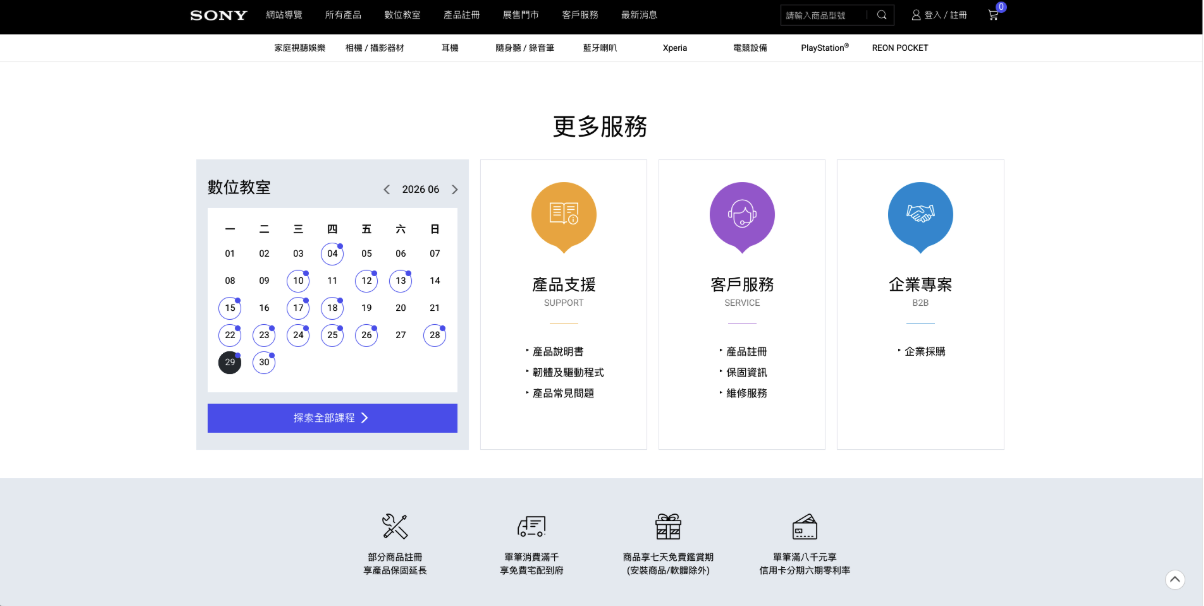Screen dimensions: 1204x606
Task: Select calendar date 22
Action: point(230,335)
